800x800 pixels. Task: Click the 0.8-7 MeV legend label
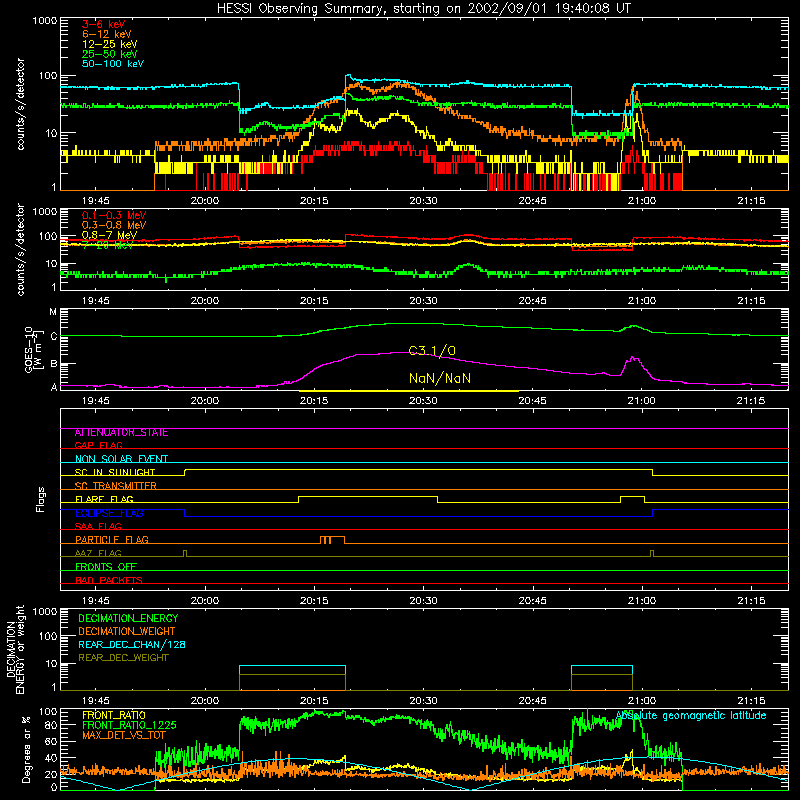point(109,235)
